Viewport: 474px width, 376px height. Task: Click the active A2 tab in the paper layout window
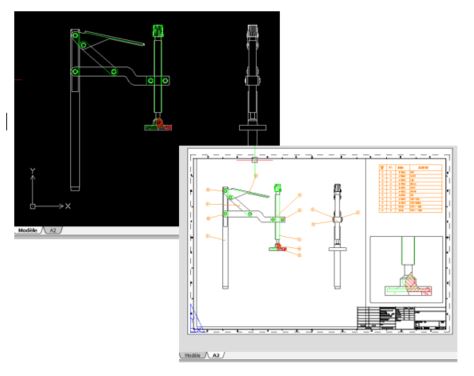216,355
